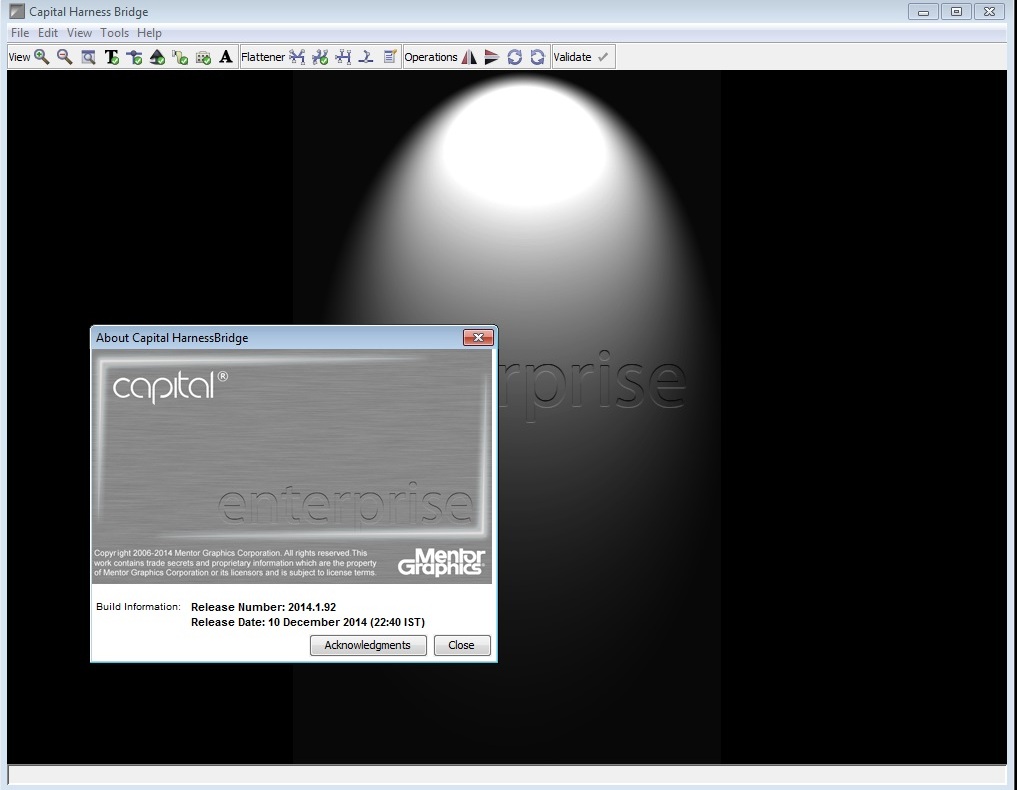Click the Close button in About dialog
Viewport: 1017px width, 790px height.
(x=462, y=645)
